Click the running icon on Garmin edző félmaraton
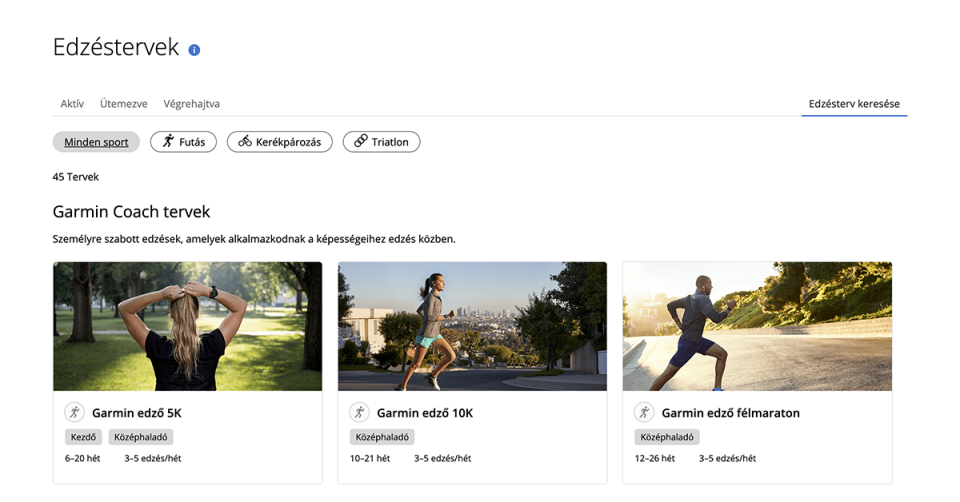 (644, 412)
